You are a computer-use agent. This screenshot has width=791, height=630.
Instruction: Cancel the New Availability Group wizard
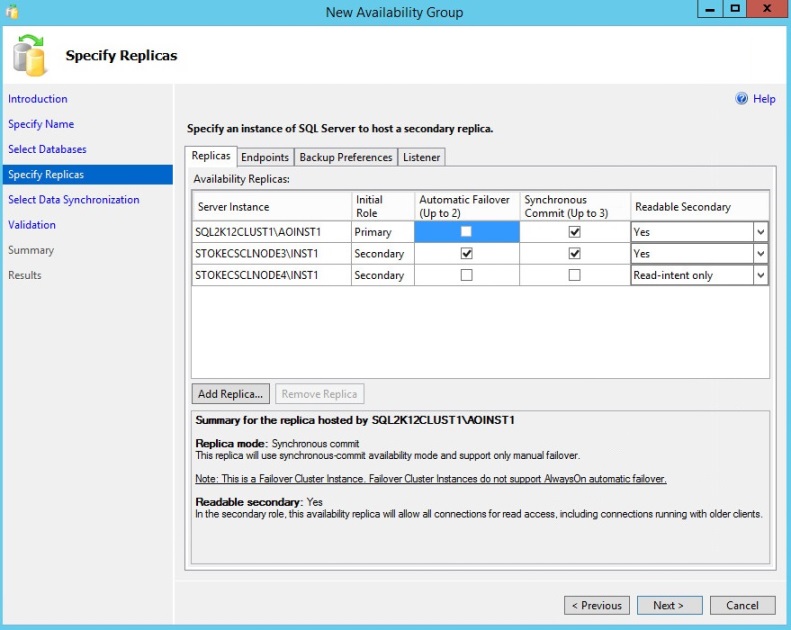742,605
